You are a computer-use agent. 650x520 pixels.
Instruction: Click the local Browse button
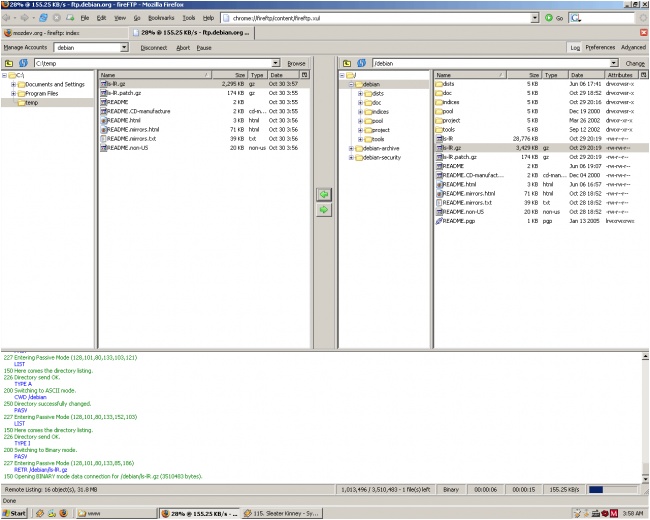pyautogui.click(x=296, y=63)
